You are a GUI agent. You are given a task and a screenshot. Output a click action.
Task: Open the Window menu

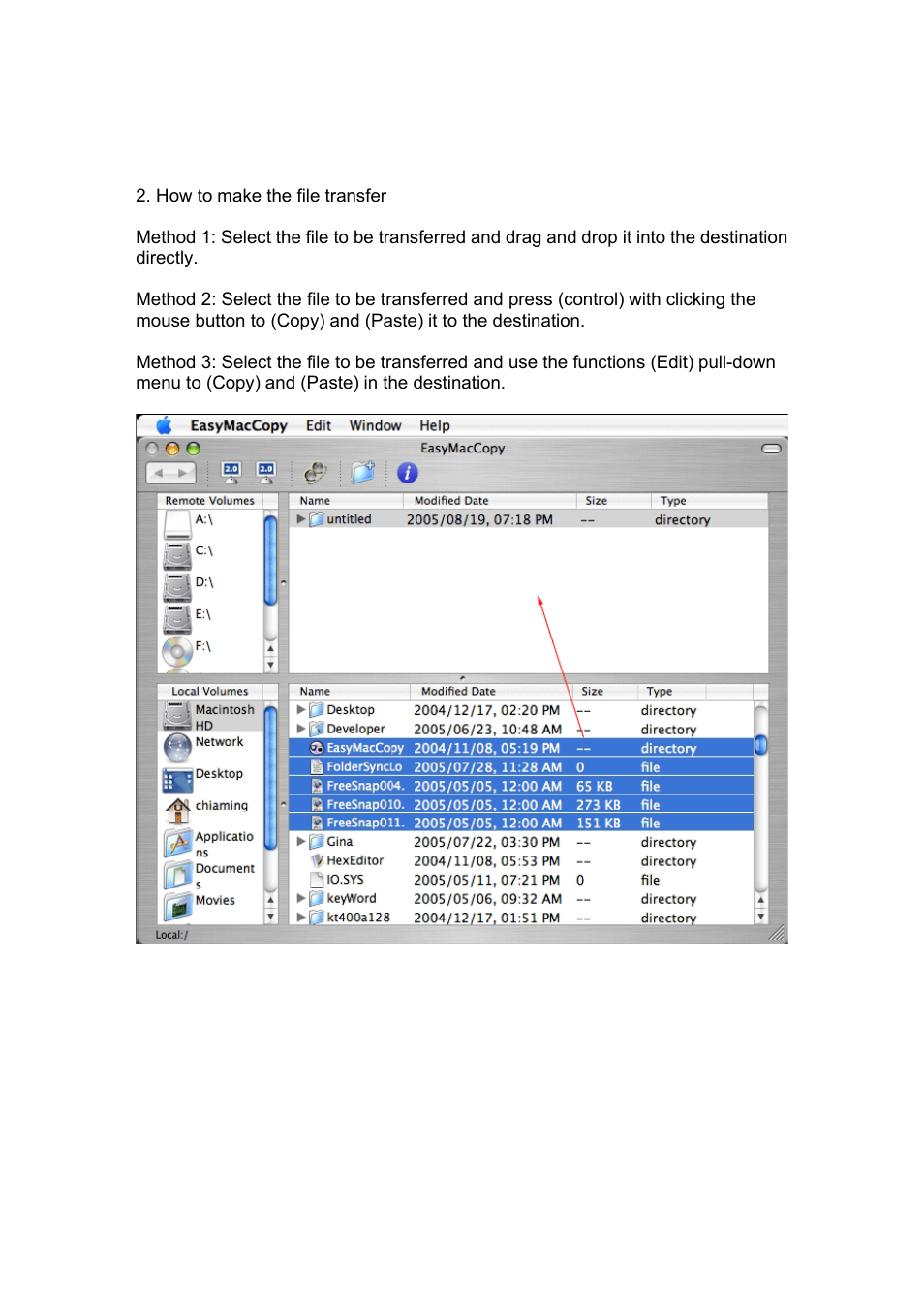click(375, 425)
